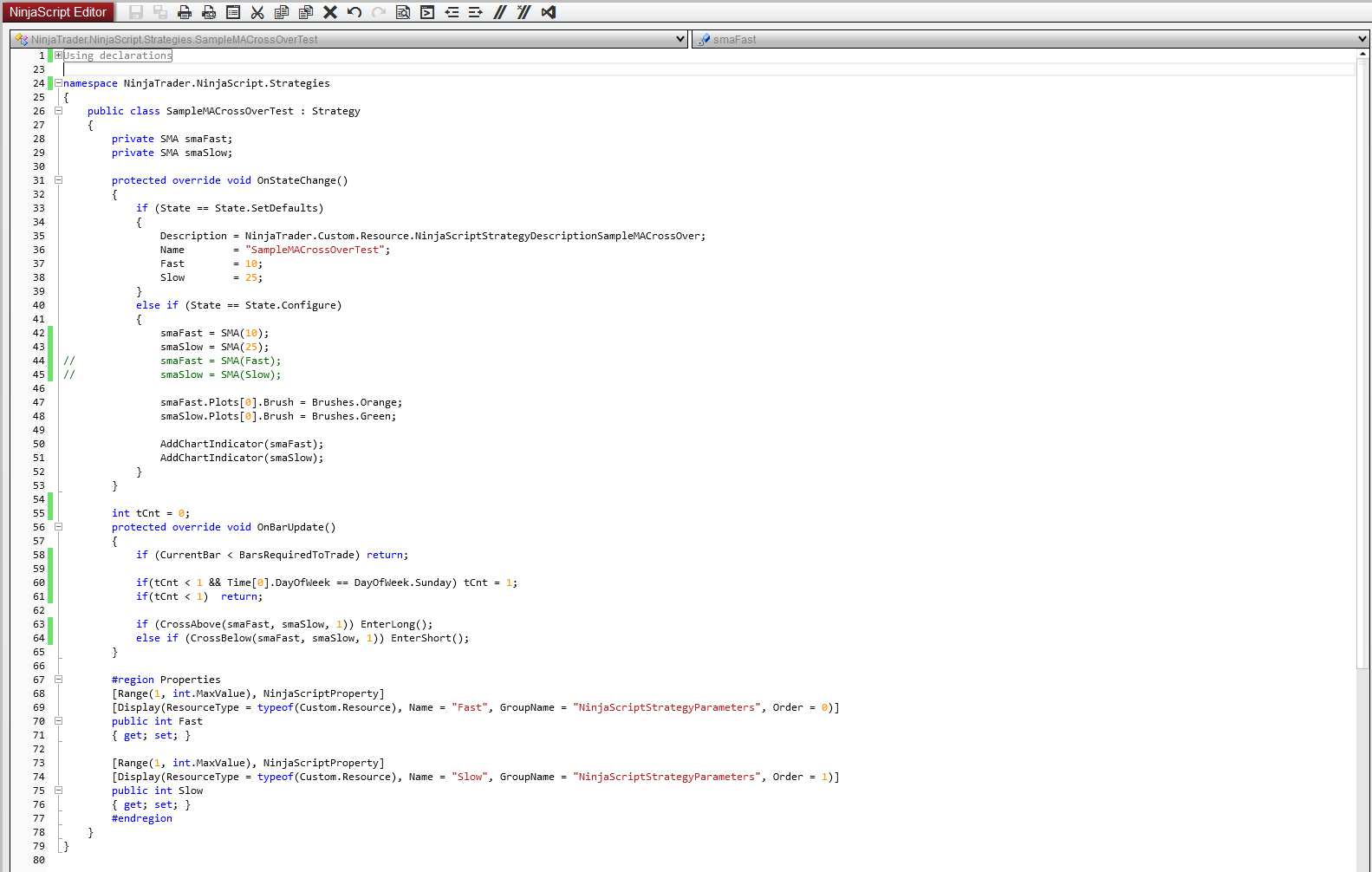The height and width of the screenshot is (872, 1372).
Task: Click the empty line 23 in the editor
Action: 708,69
